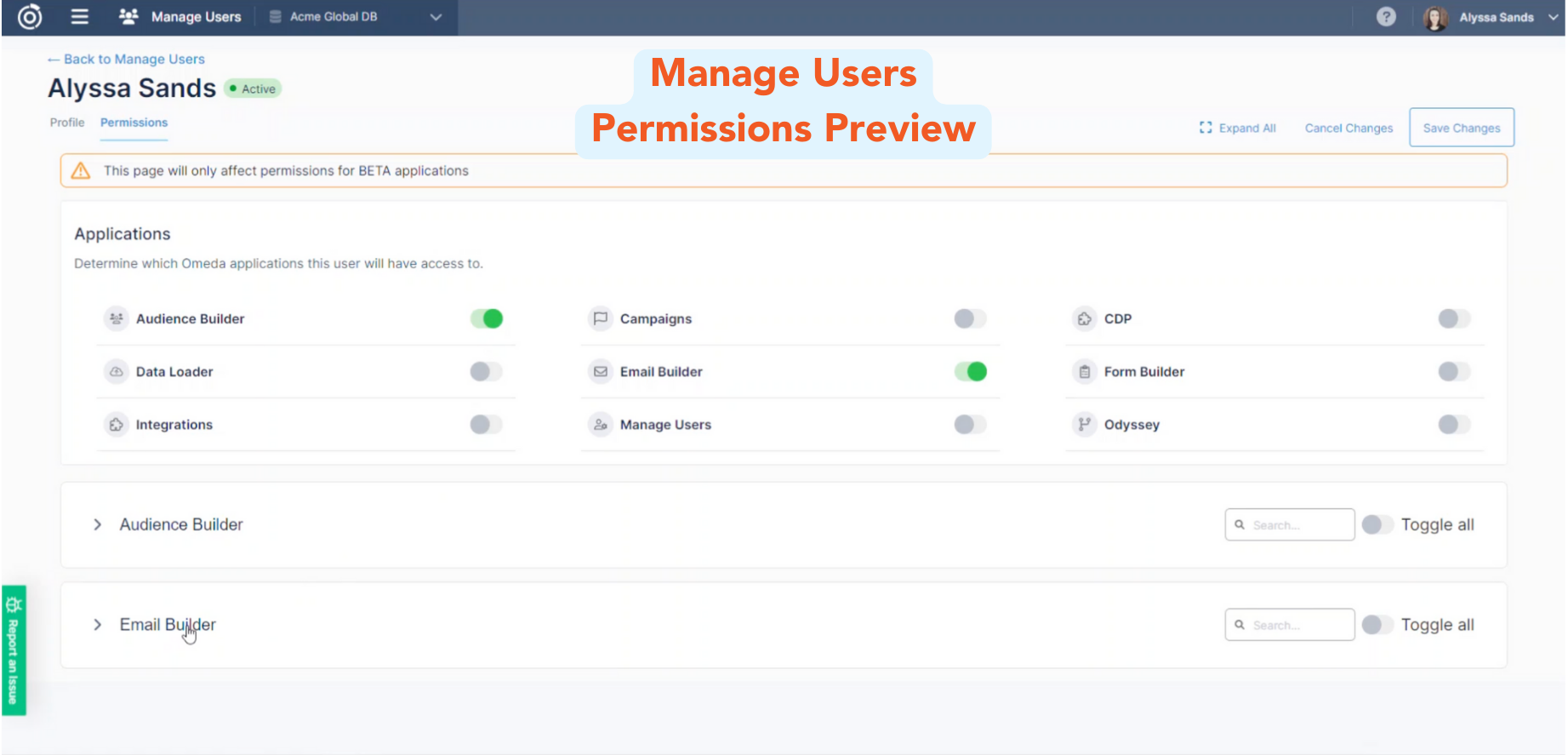Switch to the Profile tab
Screen dimensions: 1568x755
point(67,123)
